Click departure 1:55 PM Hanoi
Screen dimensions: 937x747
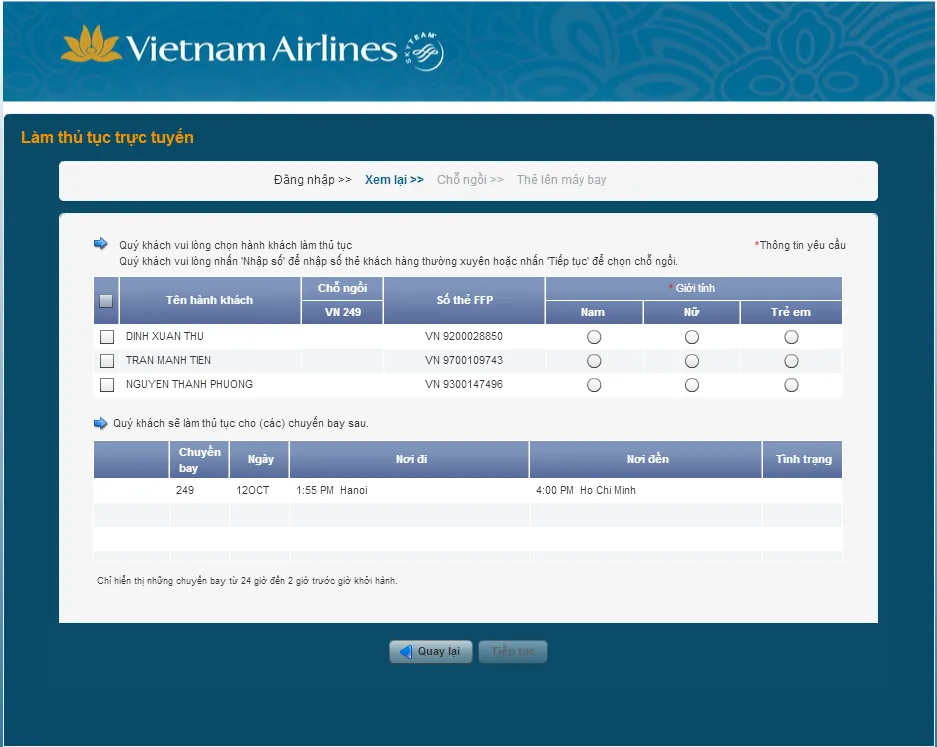click(x=332, y=490)
